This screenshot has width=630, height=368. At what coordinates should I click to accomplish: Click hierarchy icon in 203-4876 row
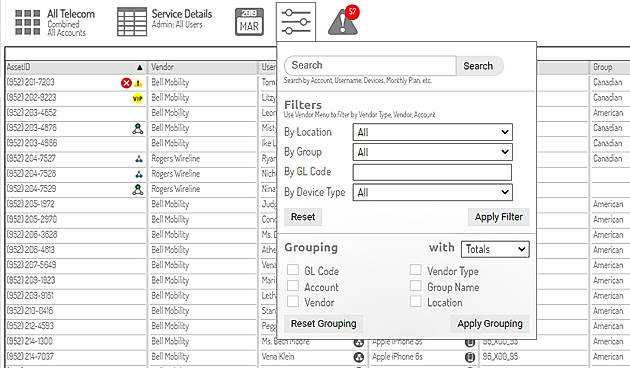pos(138,129)
